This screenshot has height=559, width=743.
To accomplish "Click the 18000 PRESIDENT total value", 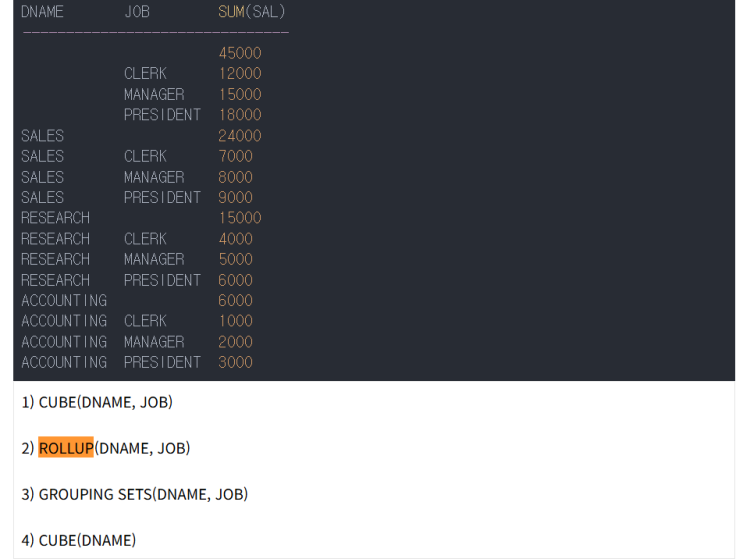I will [x=240, y=115].
